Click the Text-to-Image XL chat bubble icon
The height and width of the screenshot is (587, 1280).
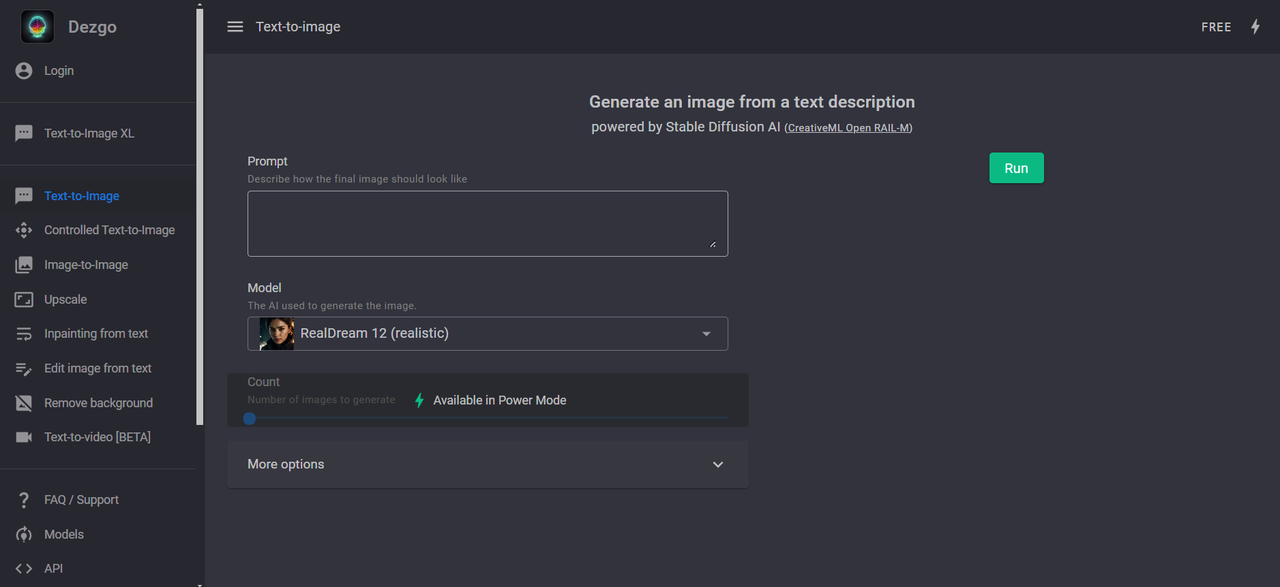coord(24,134)
